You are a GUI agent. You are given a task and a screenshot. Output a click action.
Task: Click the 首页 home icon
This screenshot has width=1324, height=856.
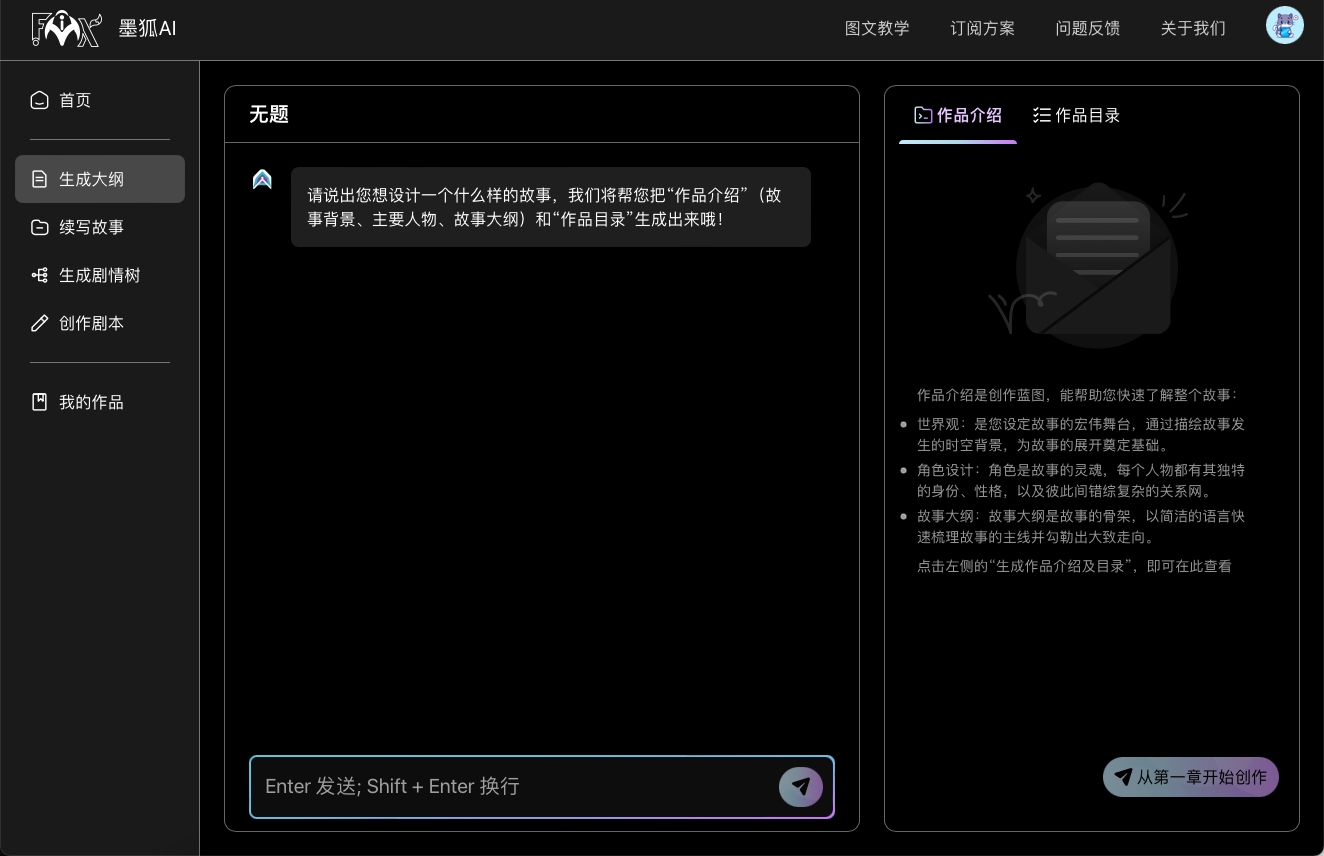pos(40,100)
